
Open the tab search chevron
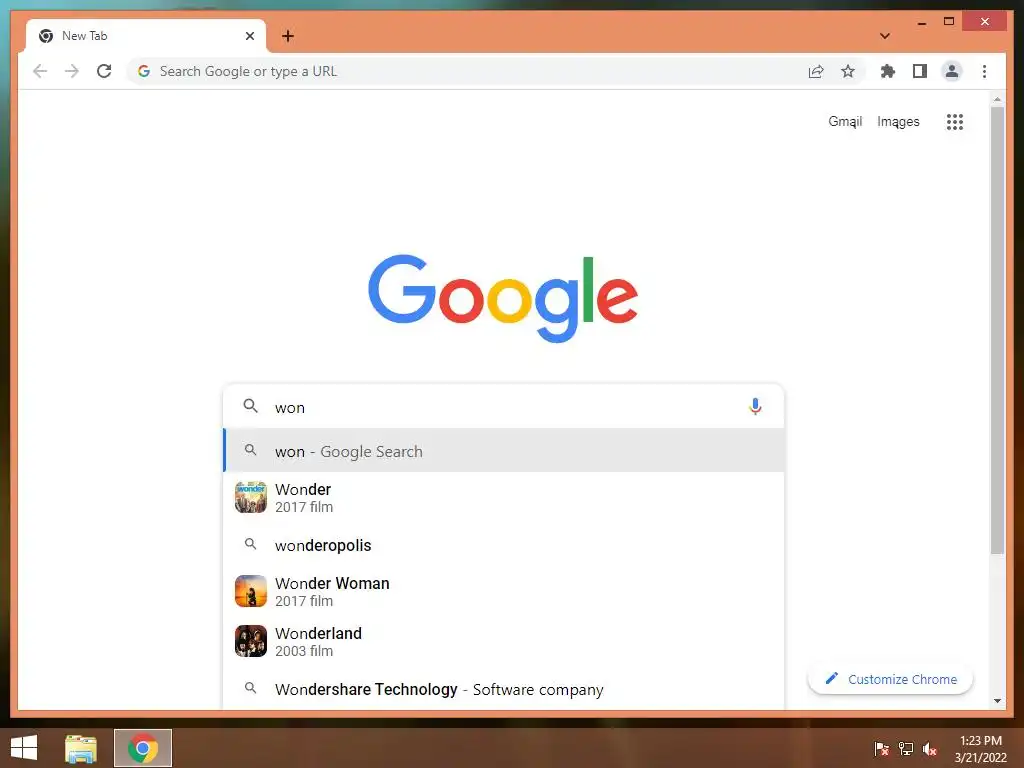[x=885, y=36]
